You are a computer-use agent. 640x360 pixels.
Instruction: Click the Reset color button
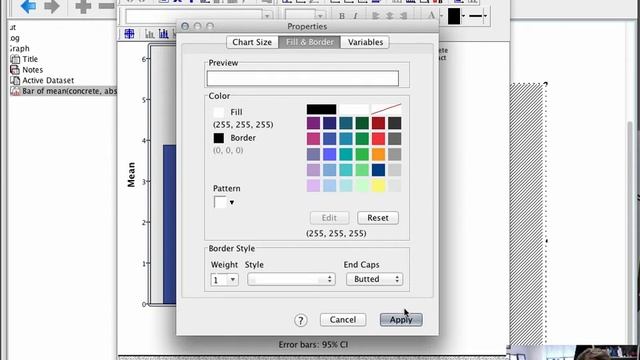pyautogui.click(x=378, y=218)
